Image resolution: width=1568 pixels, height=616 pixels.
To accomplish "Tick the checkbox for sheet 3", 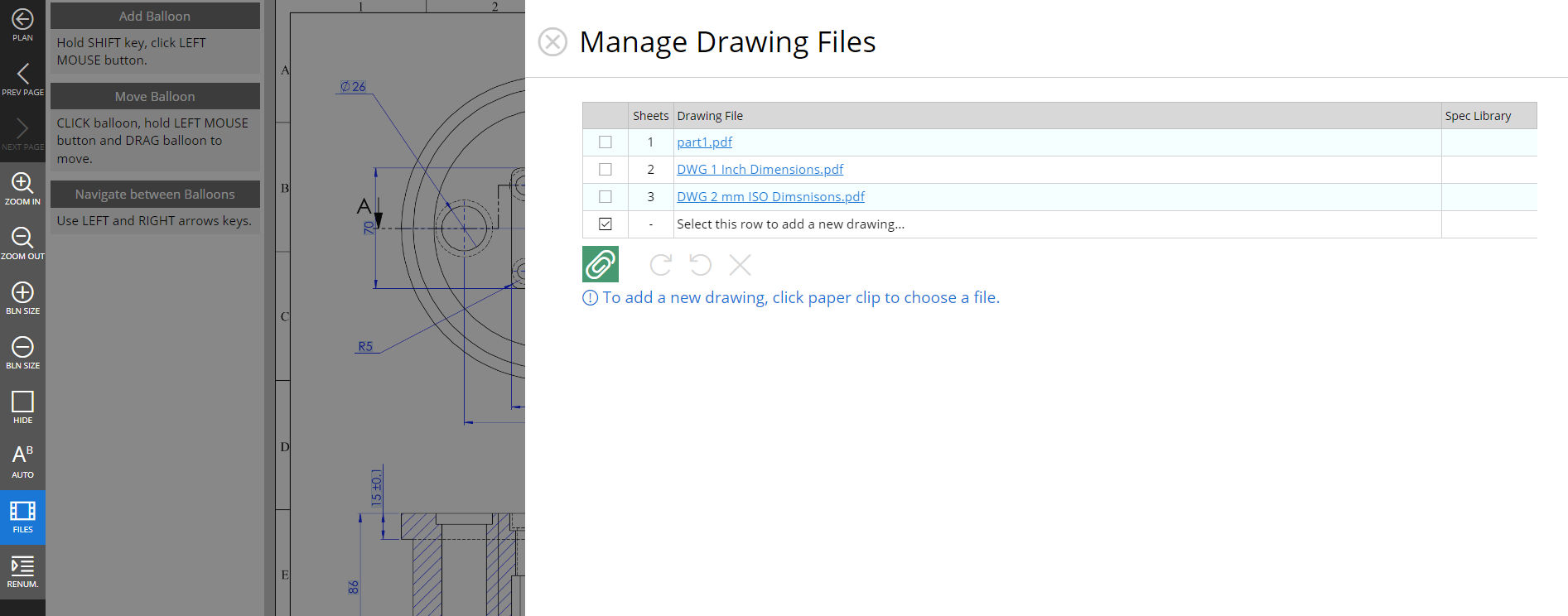I will click(x=605, y=197).
